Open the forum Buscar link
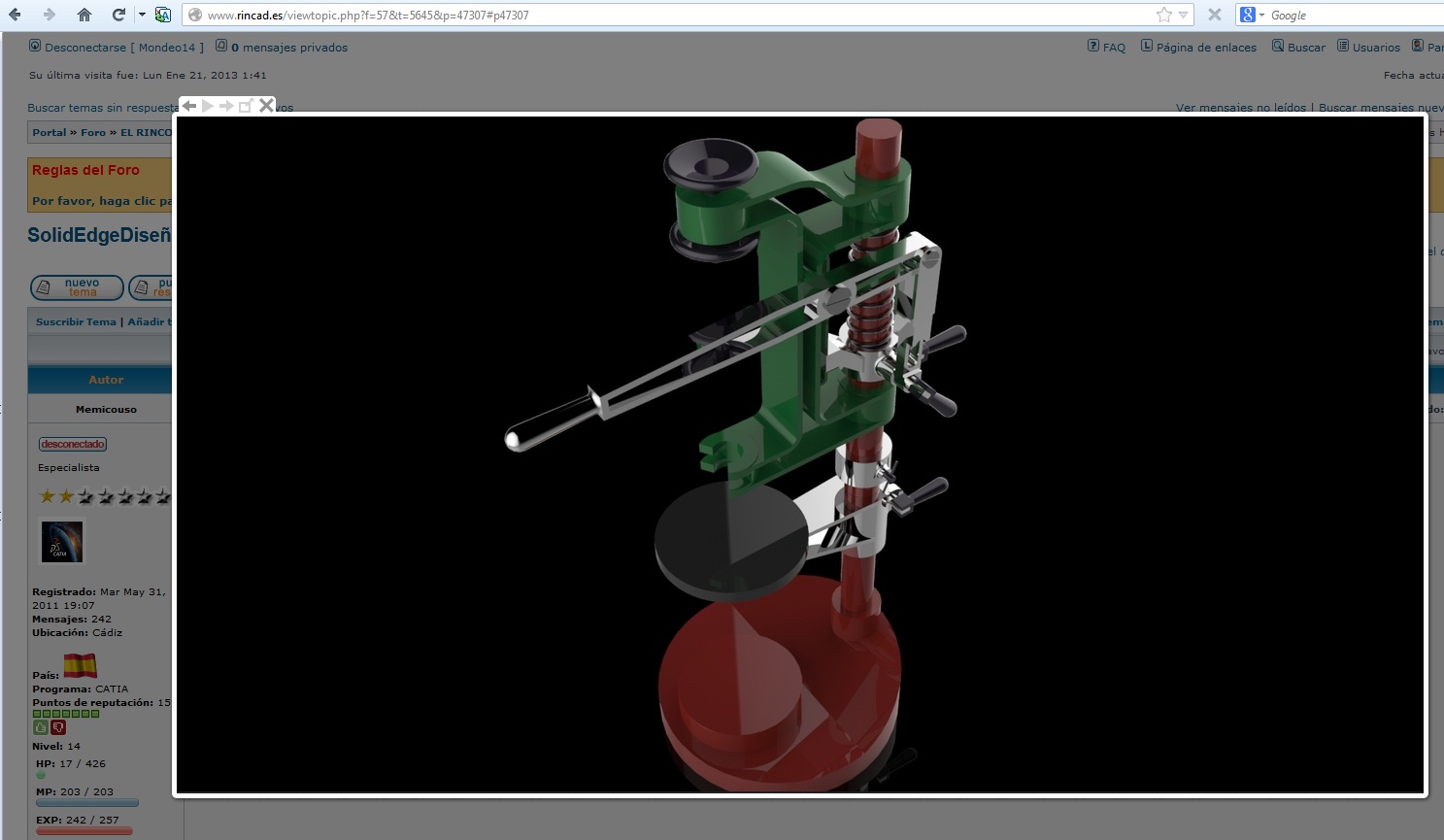The width and height of the screenshot is (1444, 840). pyautogui.click(x=1306, y=47)
